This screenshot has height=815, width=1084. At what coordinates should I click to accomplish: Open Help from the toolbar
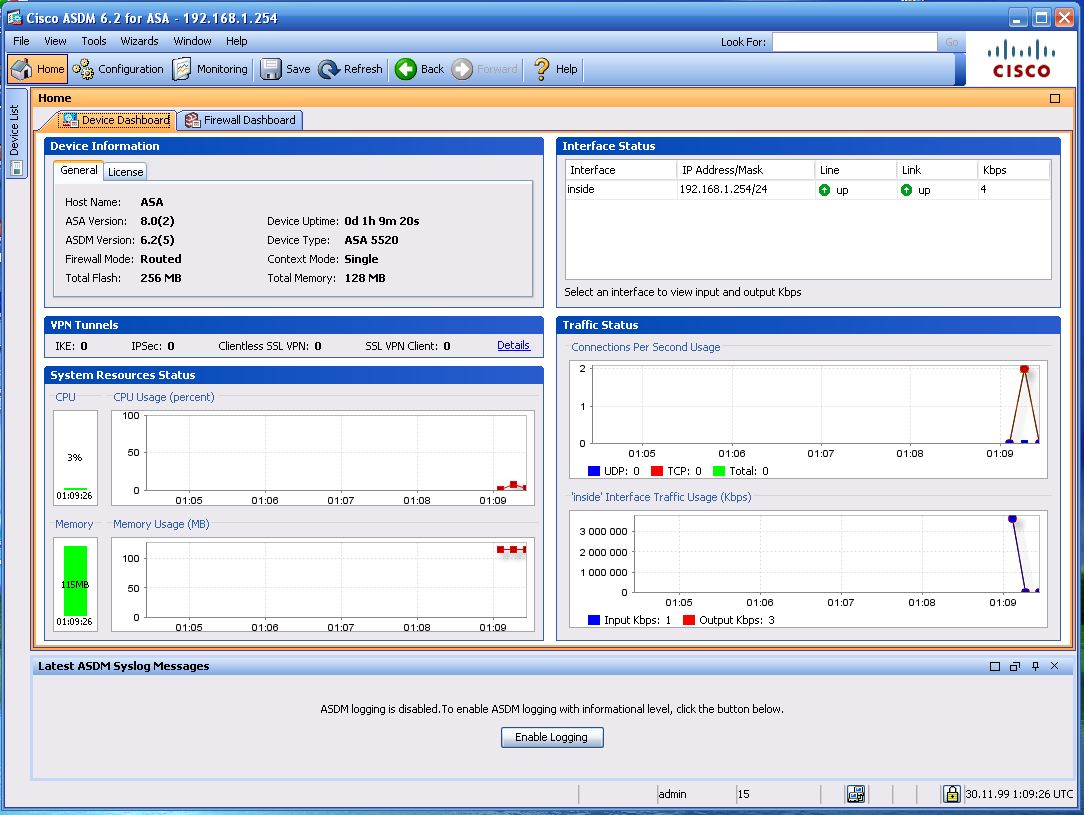[x=556, y=69]
